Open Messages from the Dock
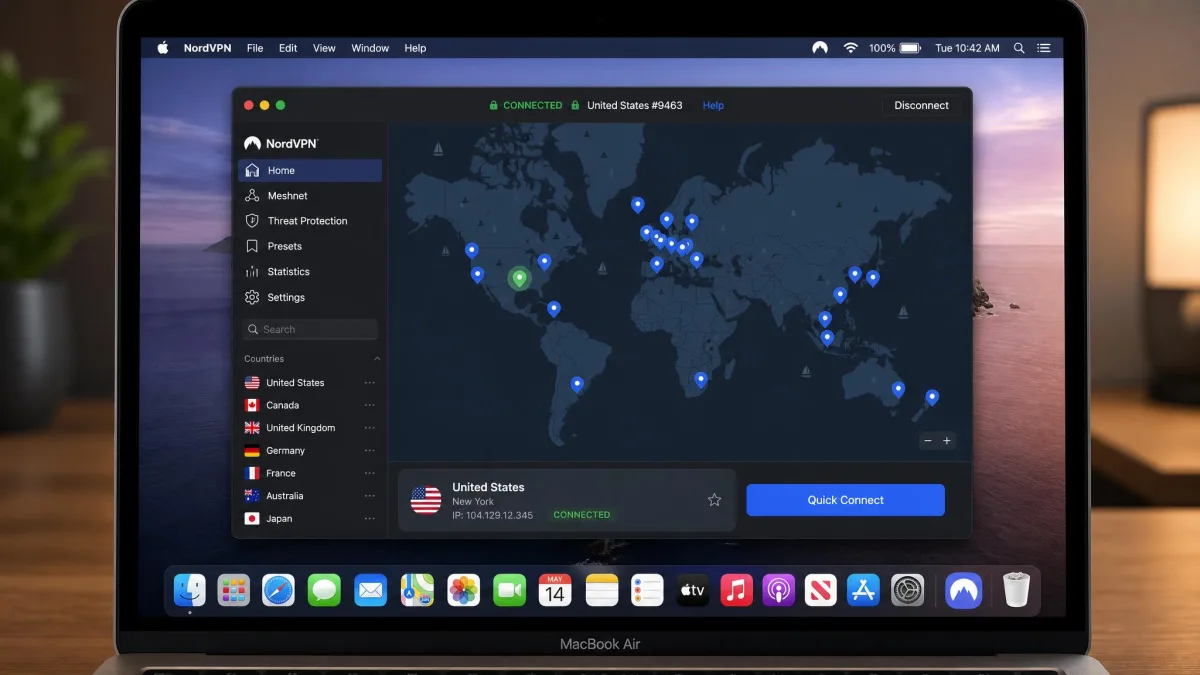1200x675 pixels. coord(324,590)
